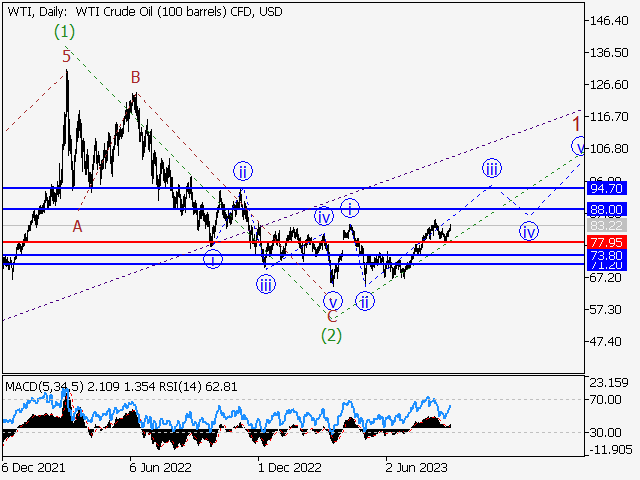
Task: Select the green (1) wave label
Action: tap(64, 31)
